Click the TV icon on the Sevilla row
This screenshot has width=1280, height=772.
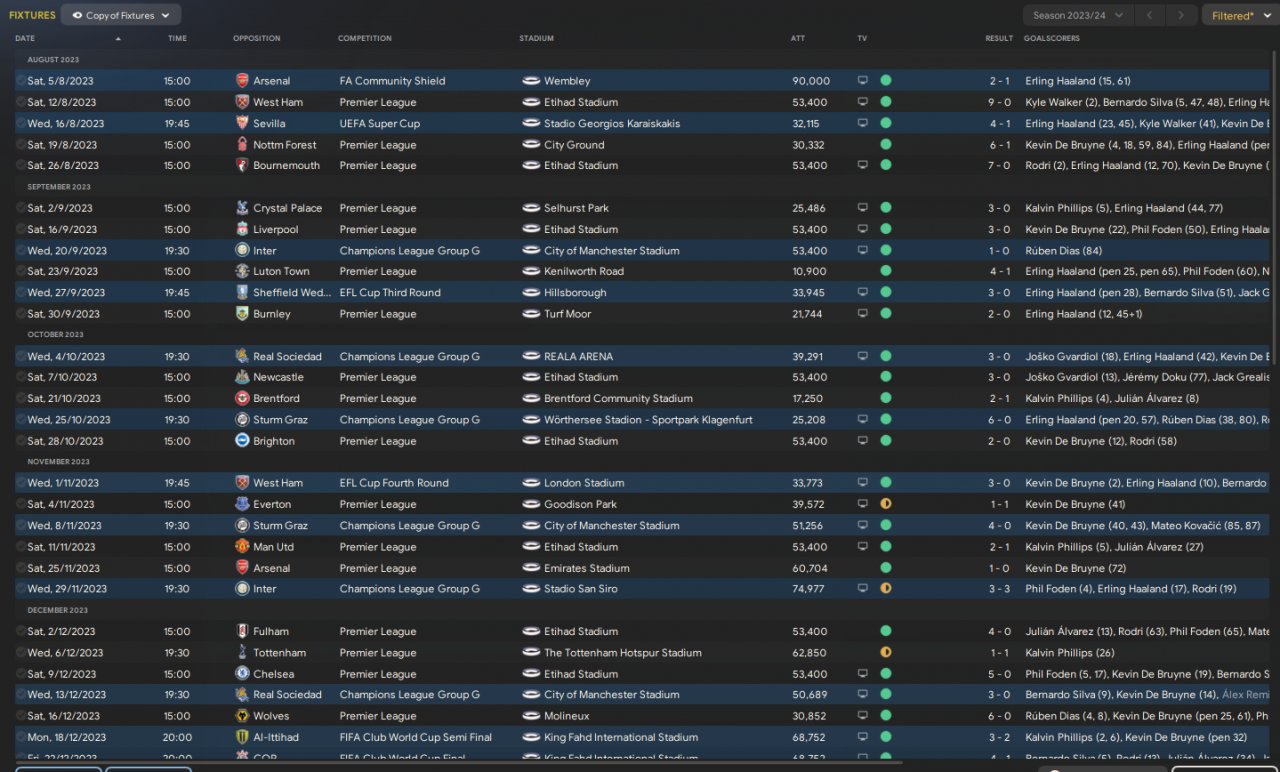coord(863,123)
